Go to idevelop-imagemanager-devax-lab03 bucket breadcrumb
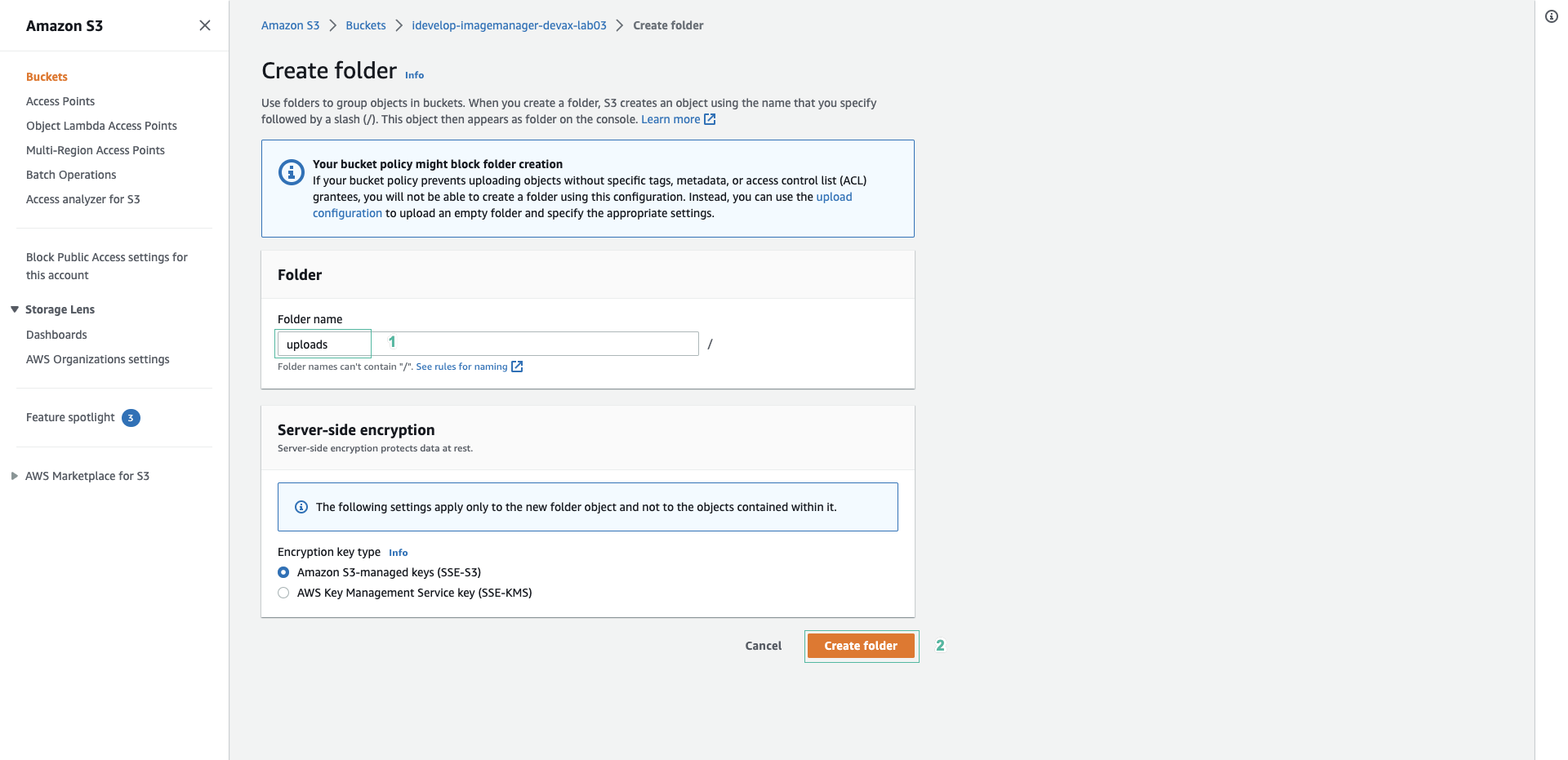Image resolution: width=1568 pixels, height=760 pixels. click(510, 25)
